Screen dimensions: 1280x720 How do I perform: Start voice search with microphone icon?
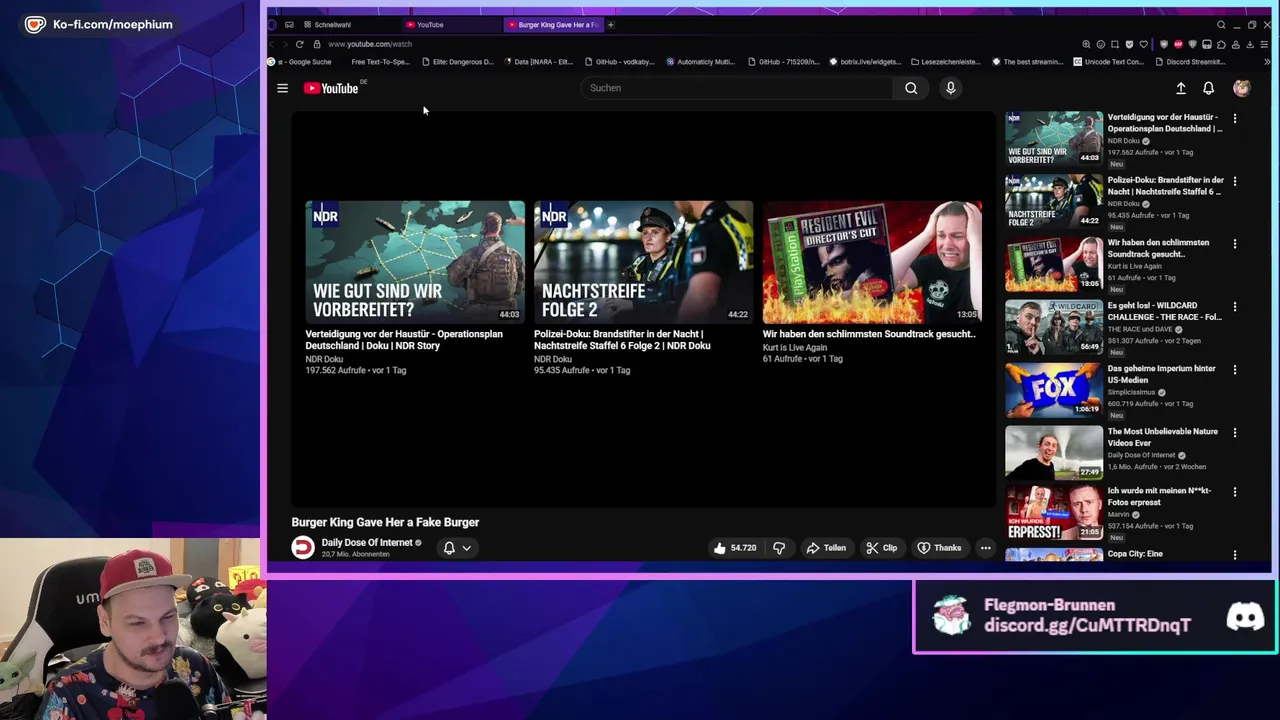[x=950, y=88]
